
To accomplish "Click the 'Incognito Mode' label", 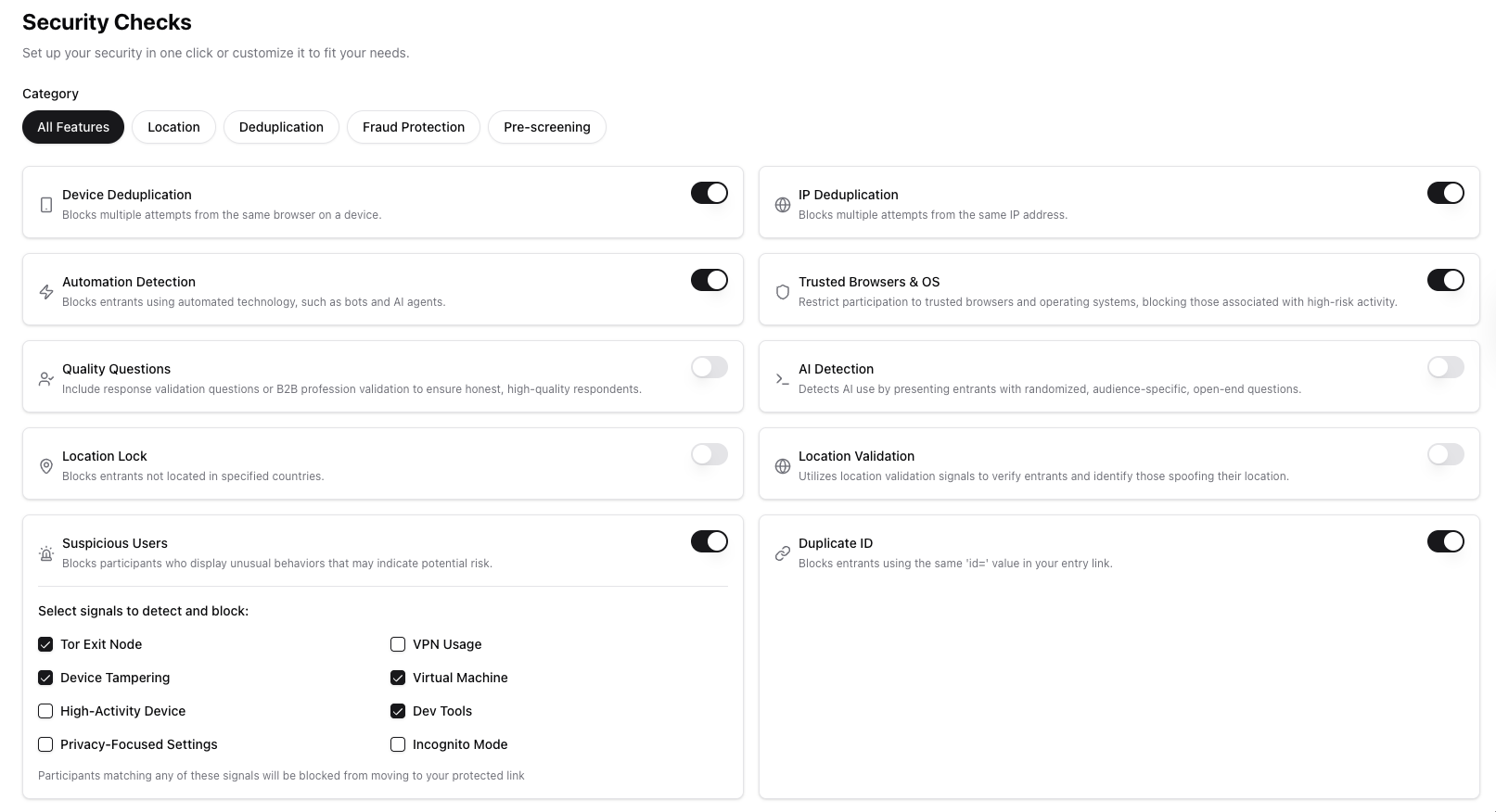I will 460,744.
